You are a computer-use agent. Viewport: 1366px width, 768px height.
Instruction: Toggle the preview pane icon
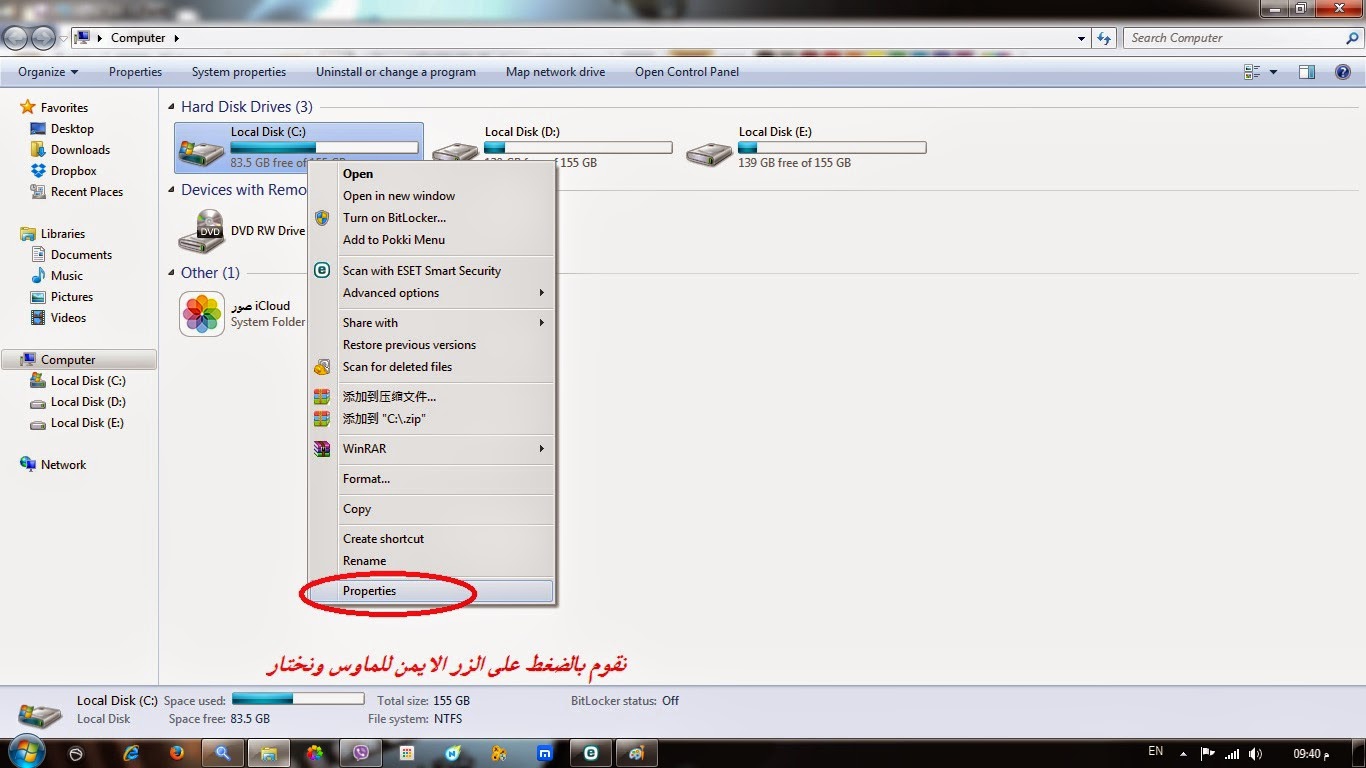1306,72
